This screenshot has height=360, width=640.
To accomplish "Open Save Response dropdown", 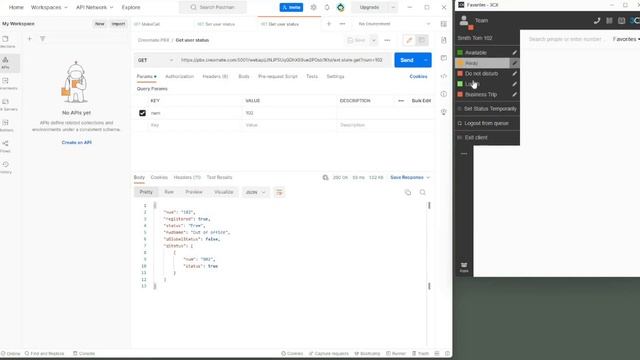I will tap(410, 178).
